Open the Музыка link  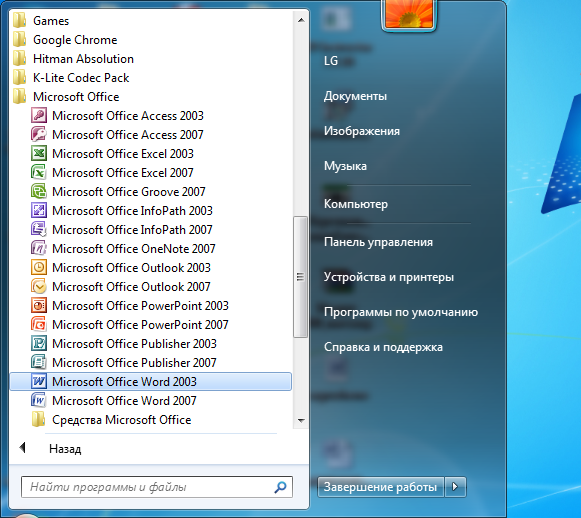(345, 166)
